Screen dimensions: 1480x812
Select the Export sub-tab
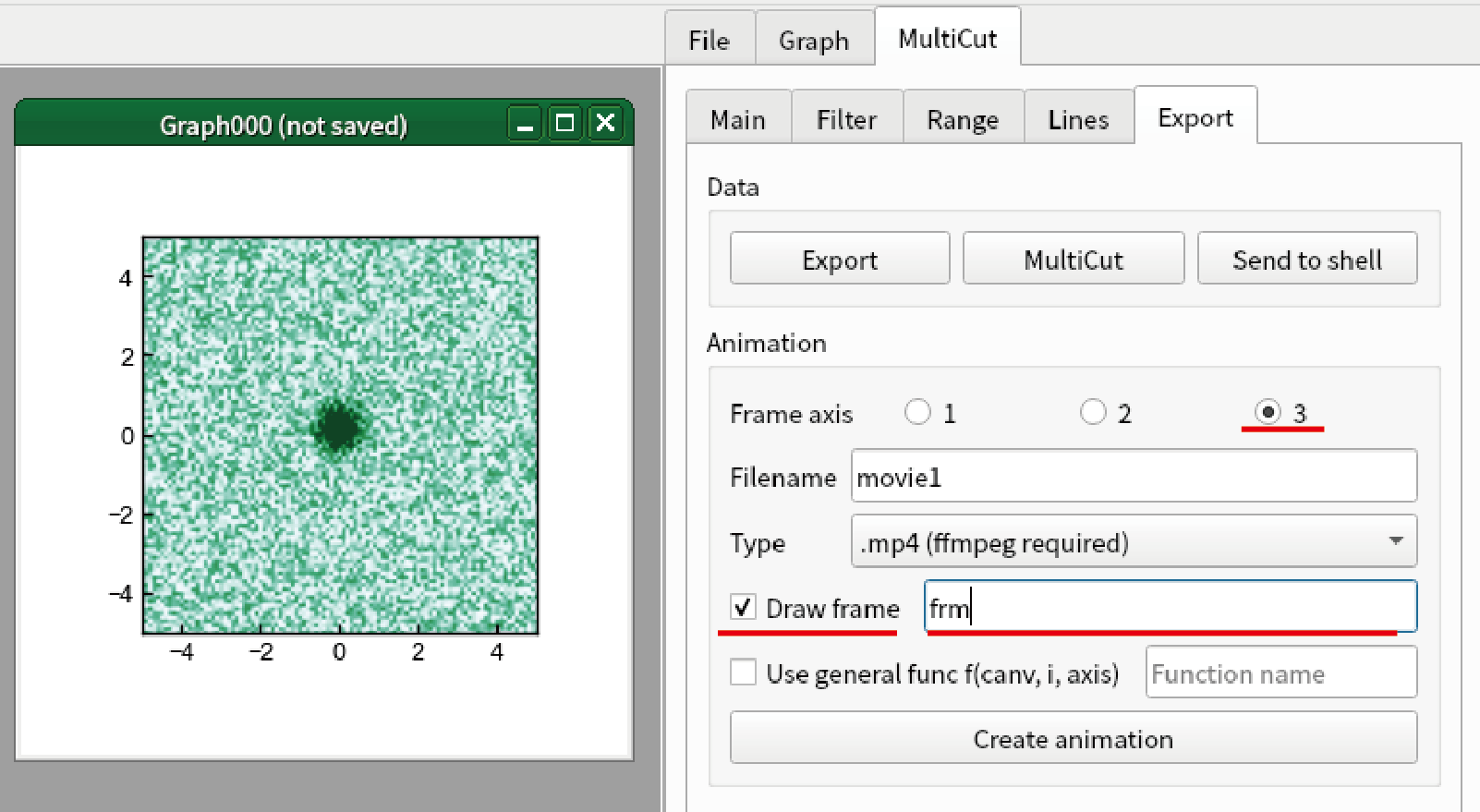pyautogui.click(x=1195, y=117)
